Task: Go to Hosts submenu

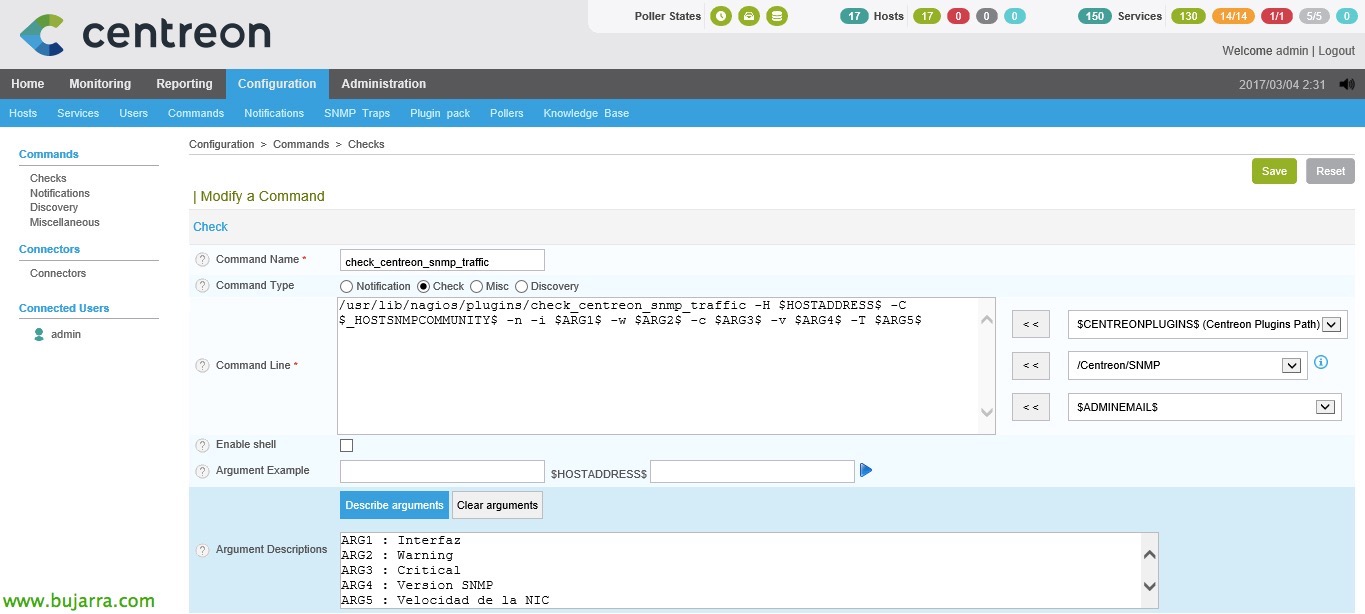Action: 23,113
